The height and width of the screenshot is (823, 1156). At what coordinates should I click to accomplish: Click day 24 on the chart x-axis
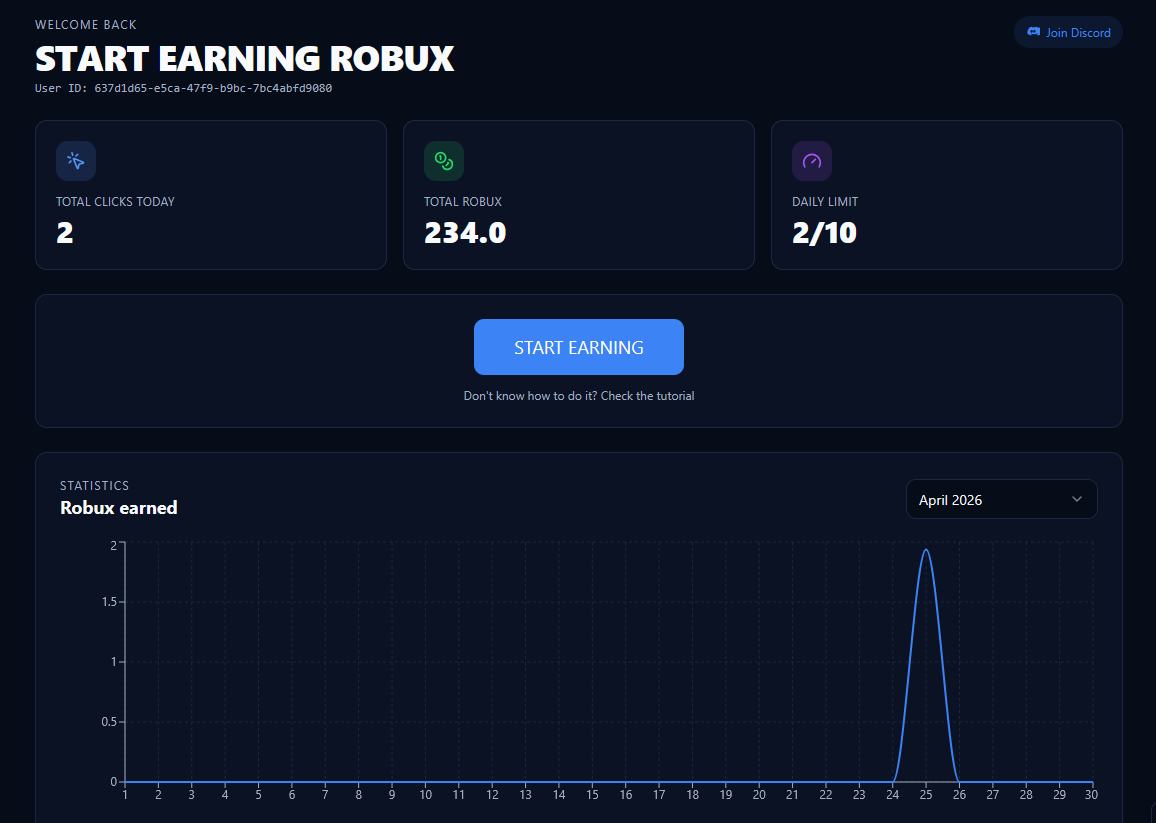tap(892, 795)
